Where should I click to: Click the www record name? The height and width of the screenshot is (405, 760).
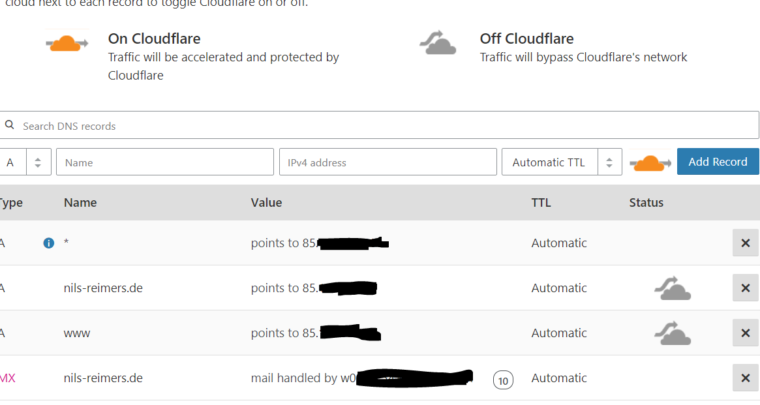[77, 333]
